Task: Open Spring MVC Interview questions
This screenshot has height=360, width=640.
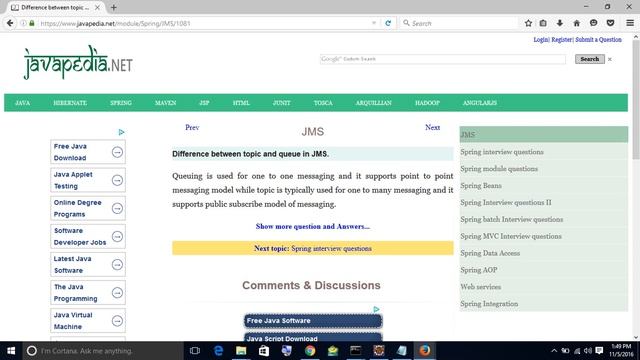Action: tap(511, 236)
